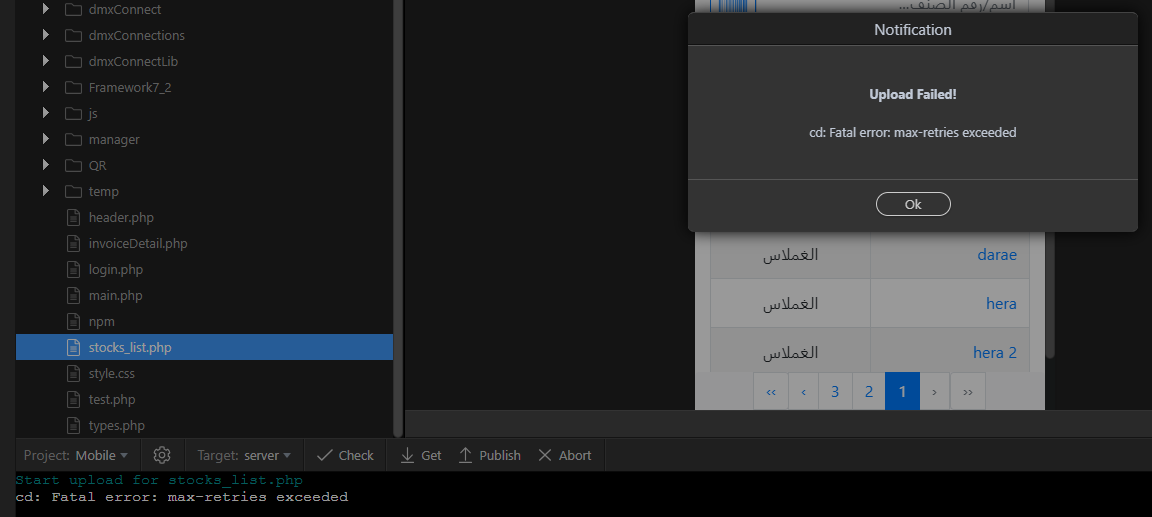1152x517 pixels.
Task: Open the hera 2 link
Action: [994, 352]
